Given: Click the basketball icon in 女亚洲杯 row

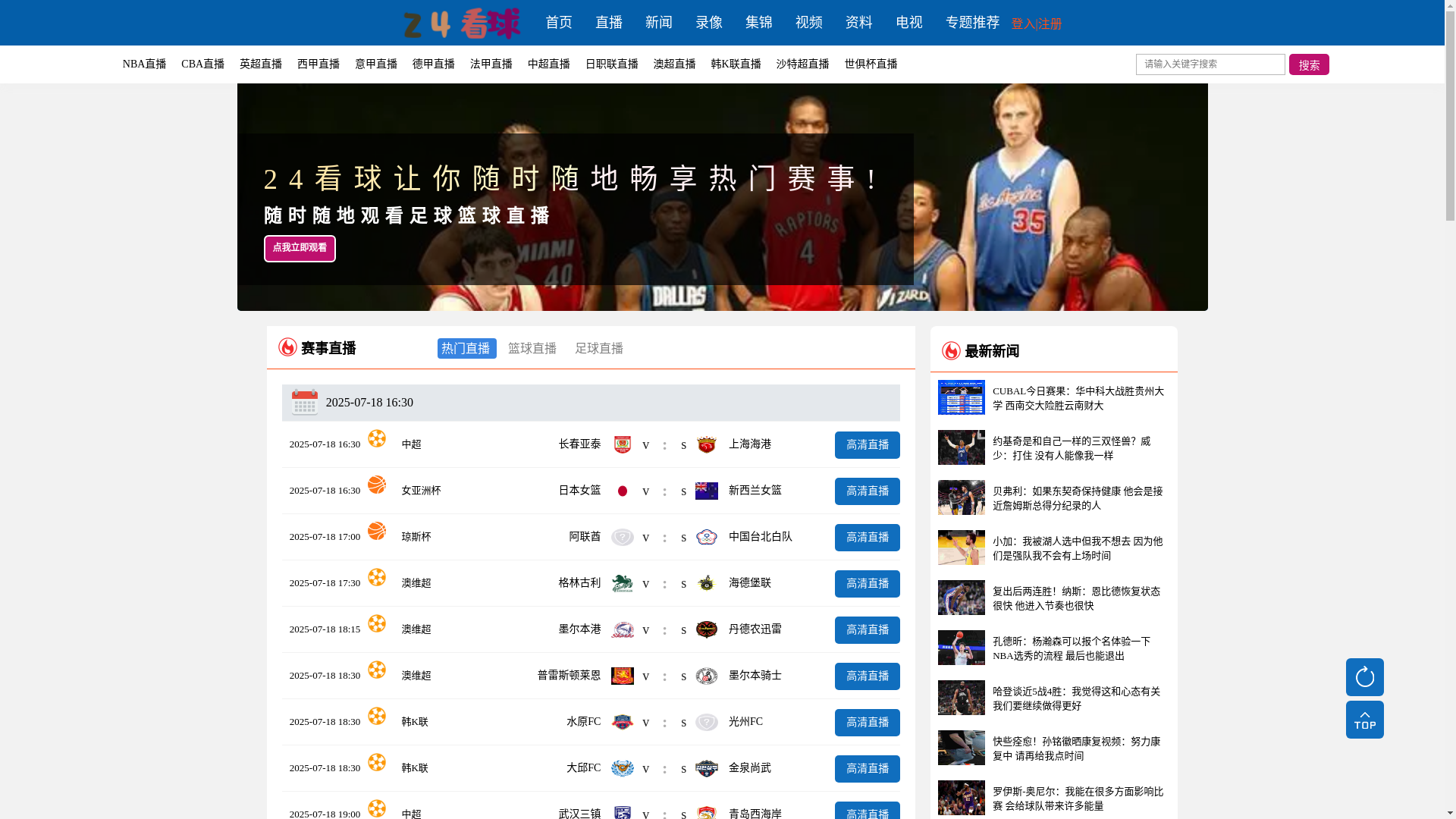Looking at the screenshot, I should pos(377,485).
